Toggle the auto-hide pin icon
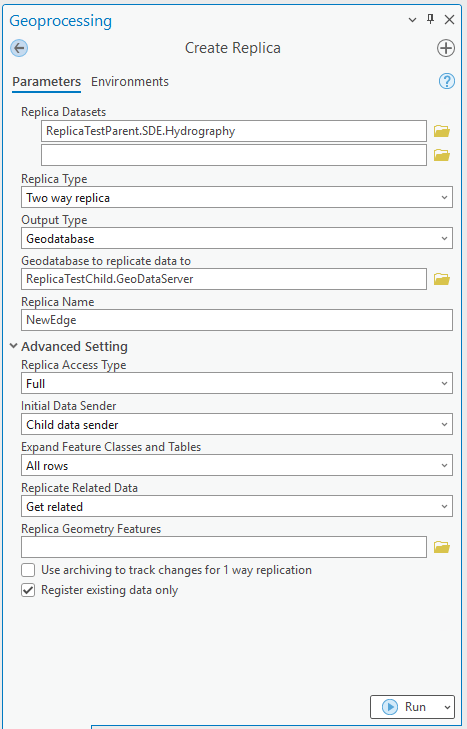 [431, 19]
